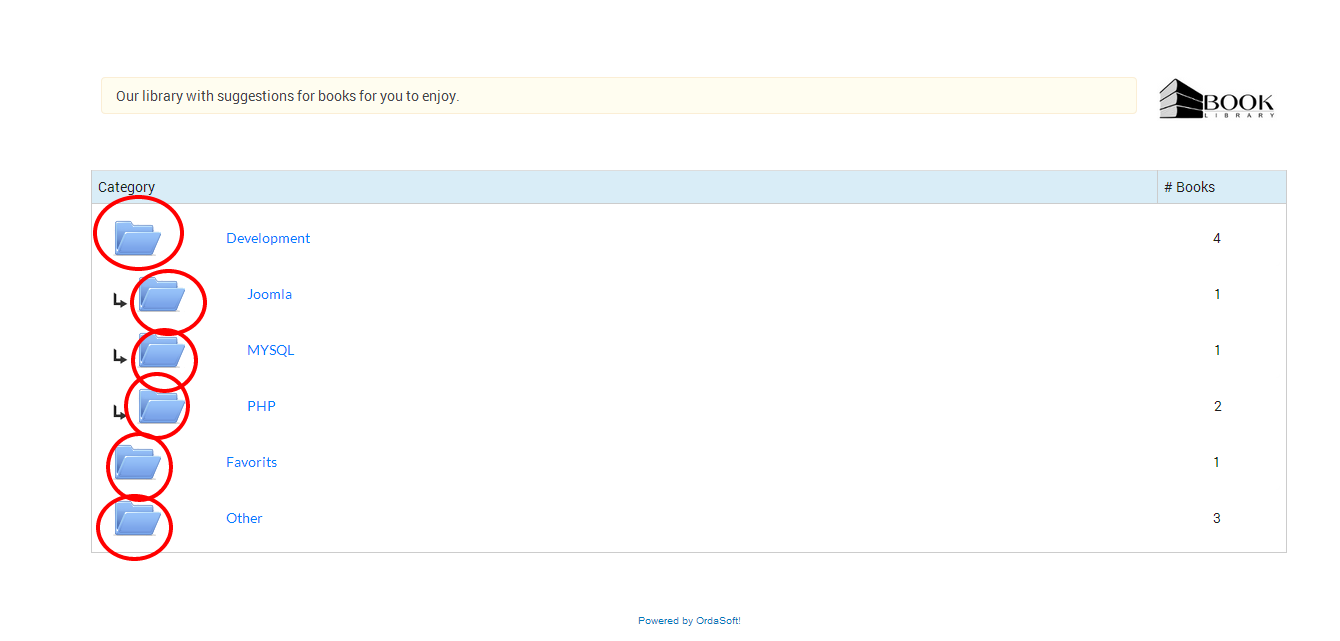Open the Joomla subcategory link
The image size is (1340, 641).
pos(269,294)
